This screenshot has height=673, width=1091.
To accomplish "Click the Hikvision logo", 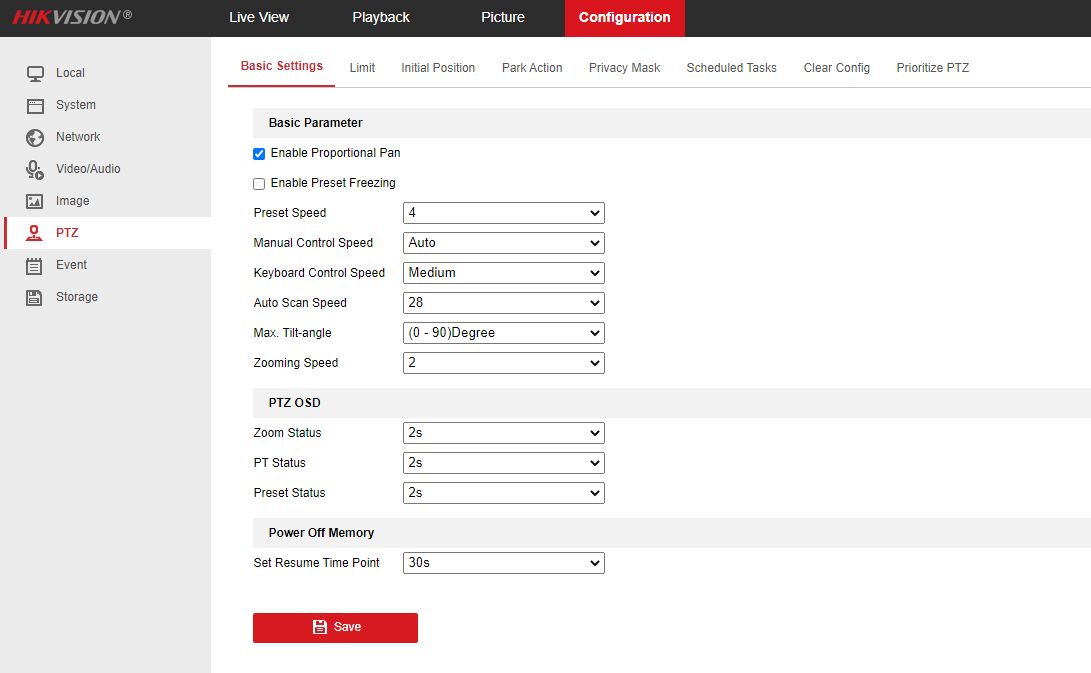I will [72, 17].
